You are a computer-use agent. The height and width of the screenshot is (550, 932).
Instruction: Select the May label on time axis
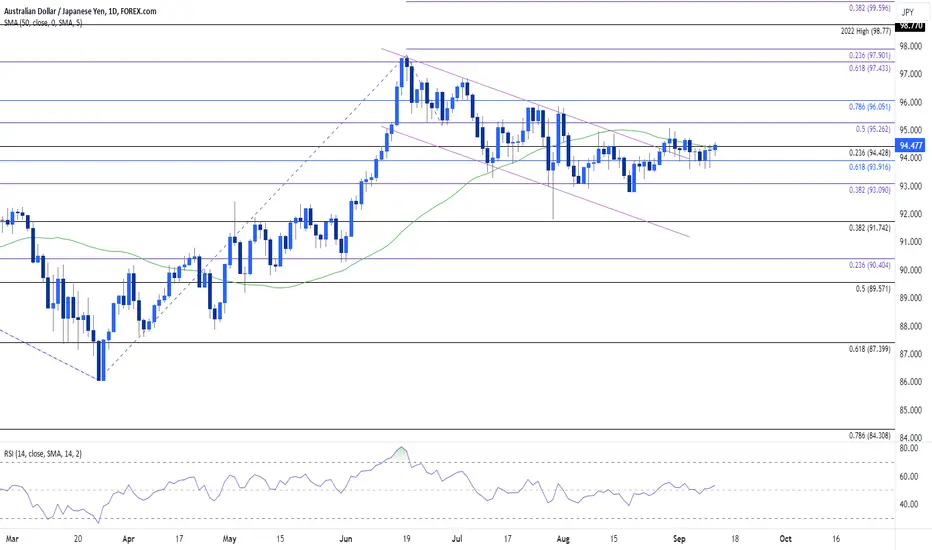[x=229, y=539]
